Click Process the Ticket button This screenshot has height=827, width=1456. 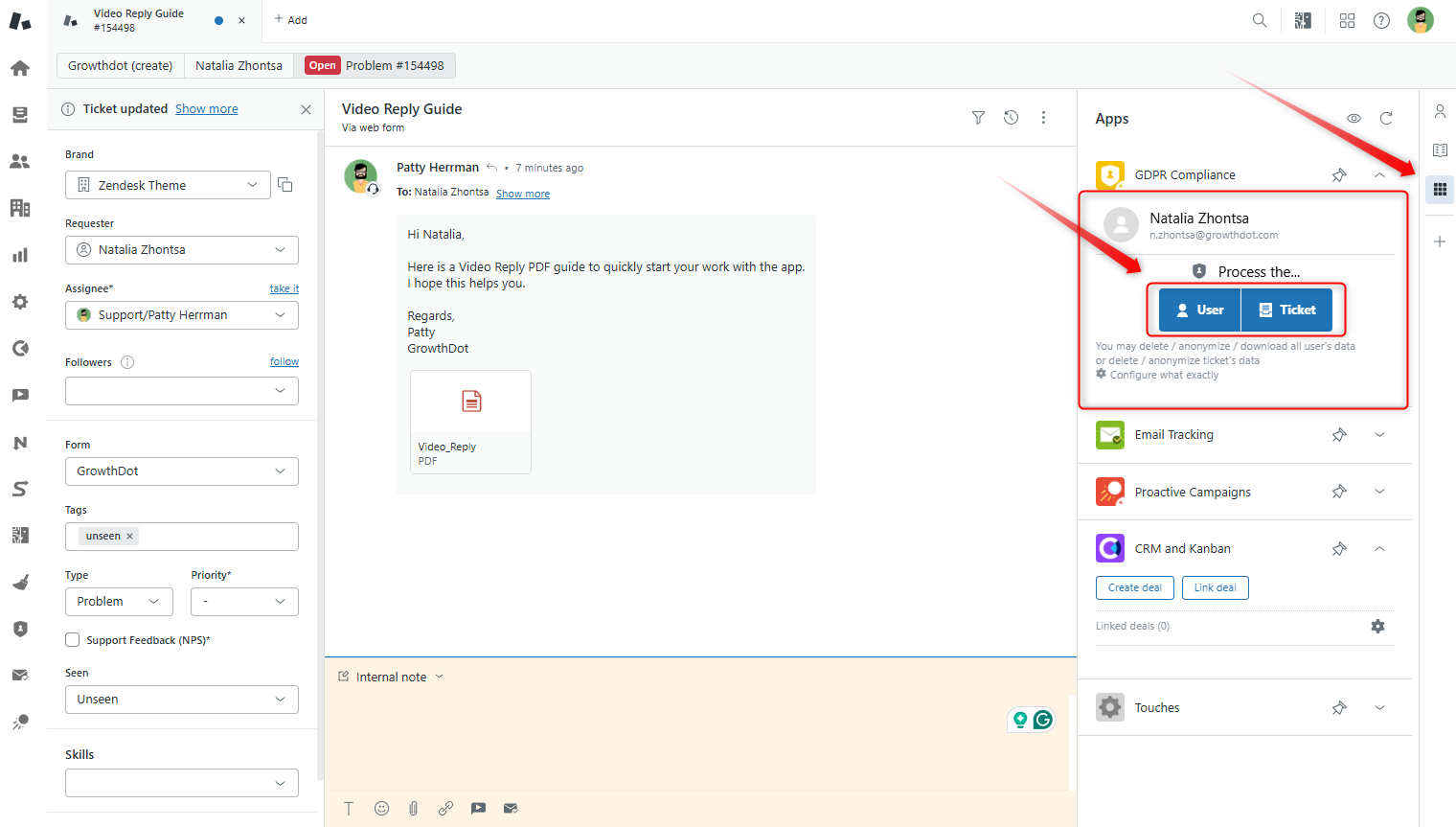pos(1286,310)
